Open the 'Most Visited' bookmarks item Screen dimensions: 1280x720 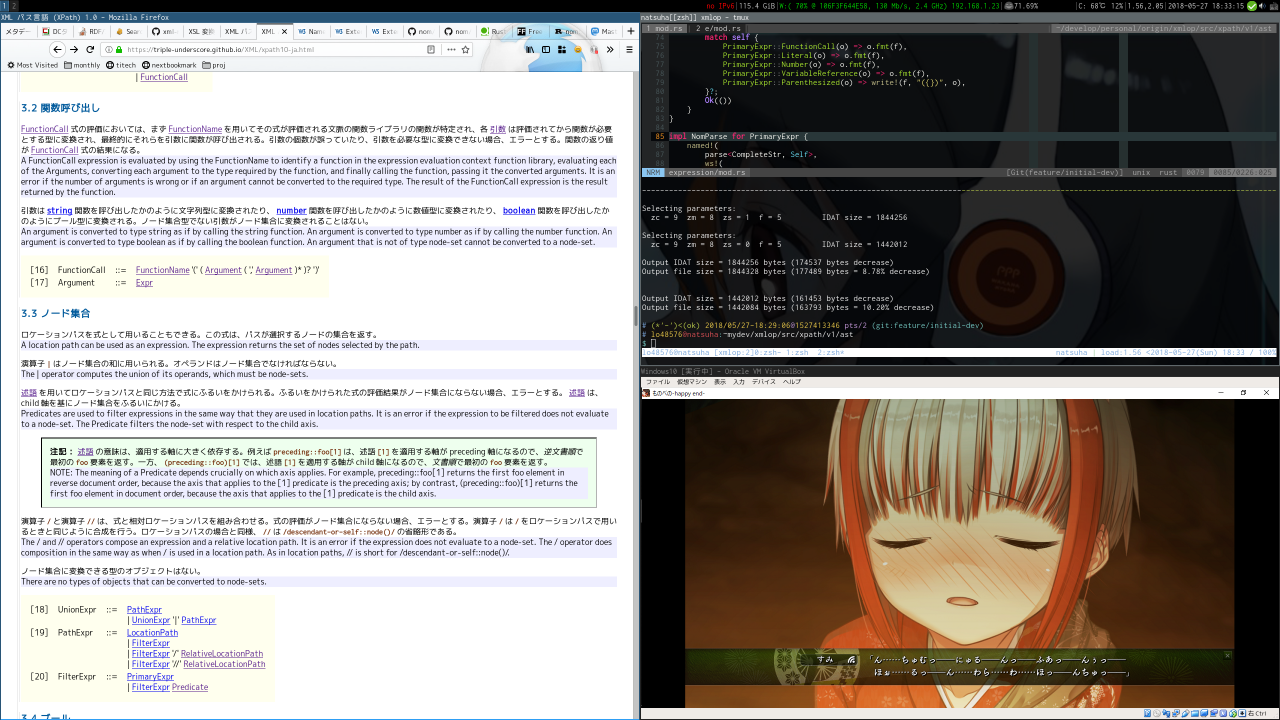tap(32, 65)
